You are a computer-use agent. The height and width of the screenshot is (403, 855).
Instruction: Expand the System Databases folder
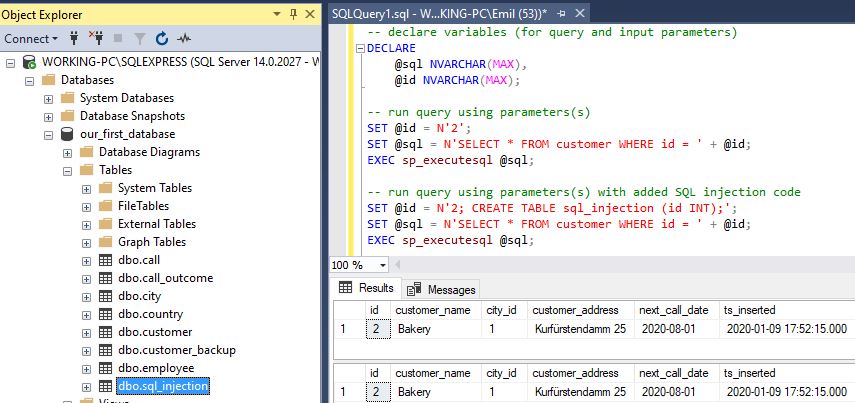49,98
